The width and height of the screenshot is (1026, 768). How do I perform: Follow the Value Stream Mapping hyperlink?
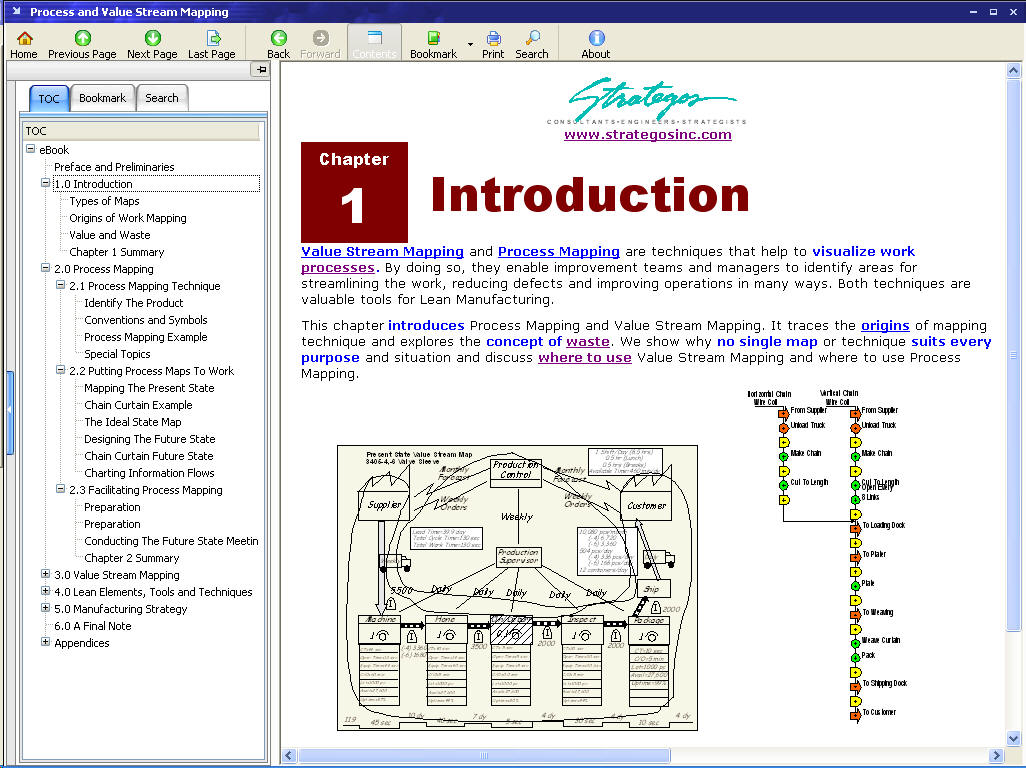click(x=382, y=251)
